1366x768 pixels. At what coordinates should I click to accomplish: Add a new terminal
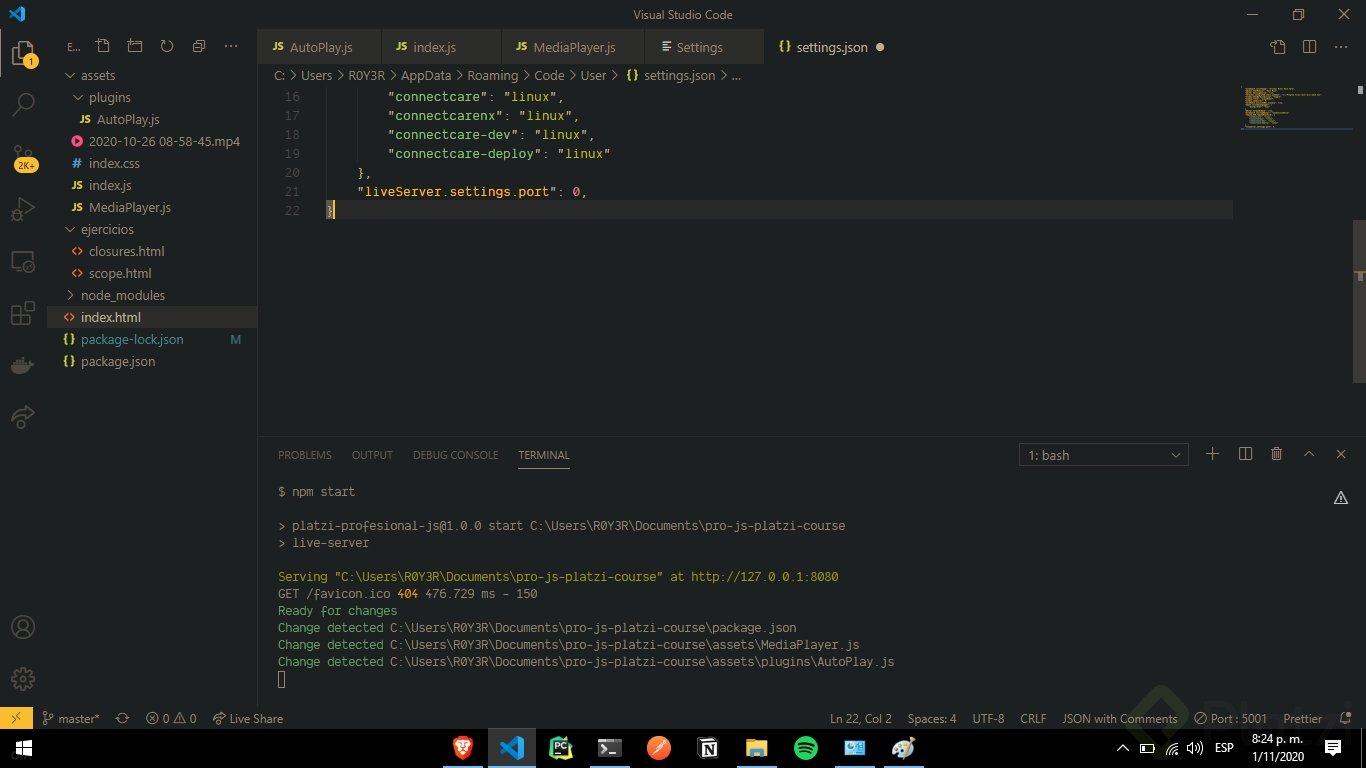point(1212,454)
